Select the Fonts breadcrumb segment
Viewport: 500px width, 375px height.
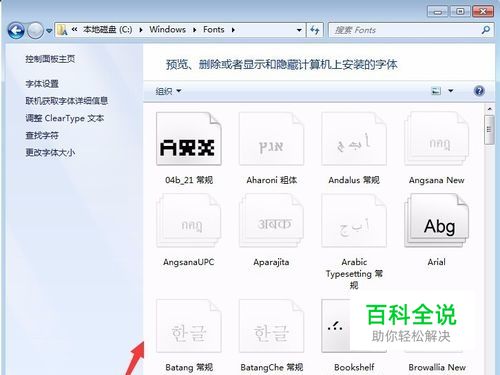tap(214, 30)
